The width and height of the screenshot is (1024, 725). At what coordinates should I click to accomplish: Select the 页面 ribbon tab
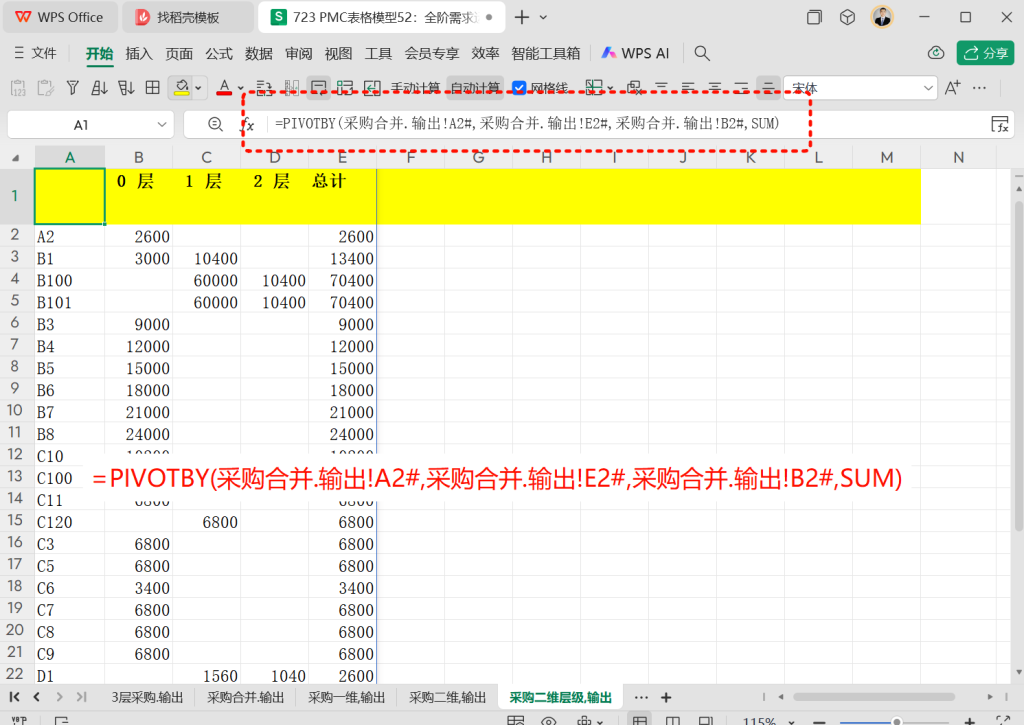(x=179, y=54)
